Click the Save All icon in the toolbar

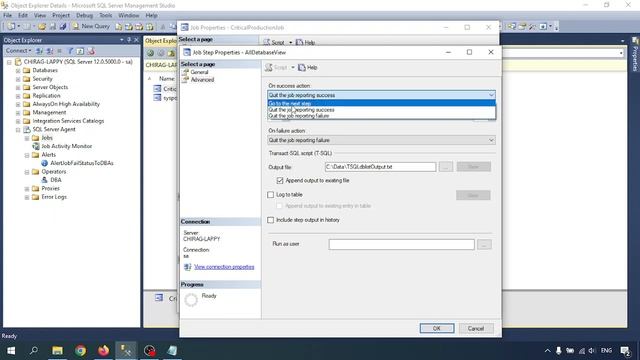tap(63, 27)
